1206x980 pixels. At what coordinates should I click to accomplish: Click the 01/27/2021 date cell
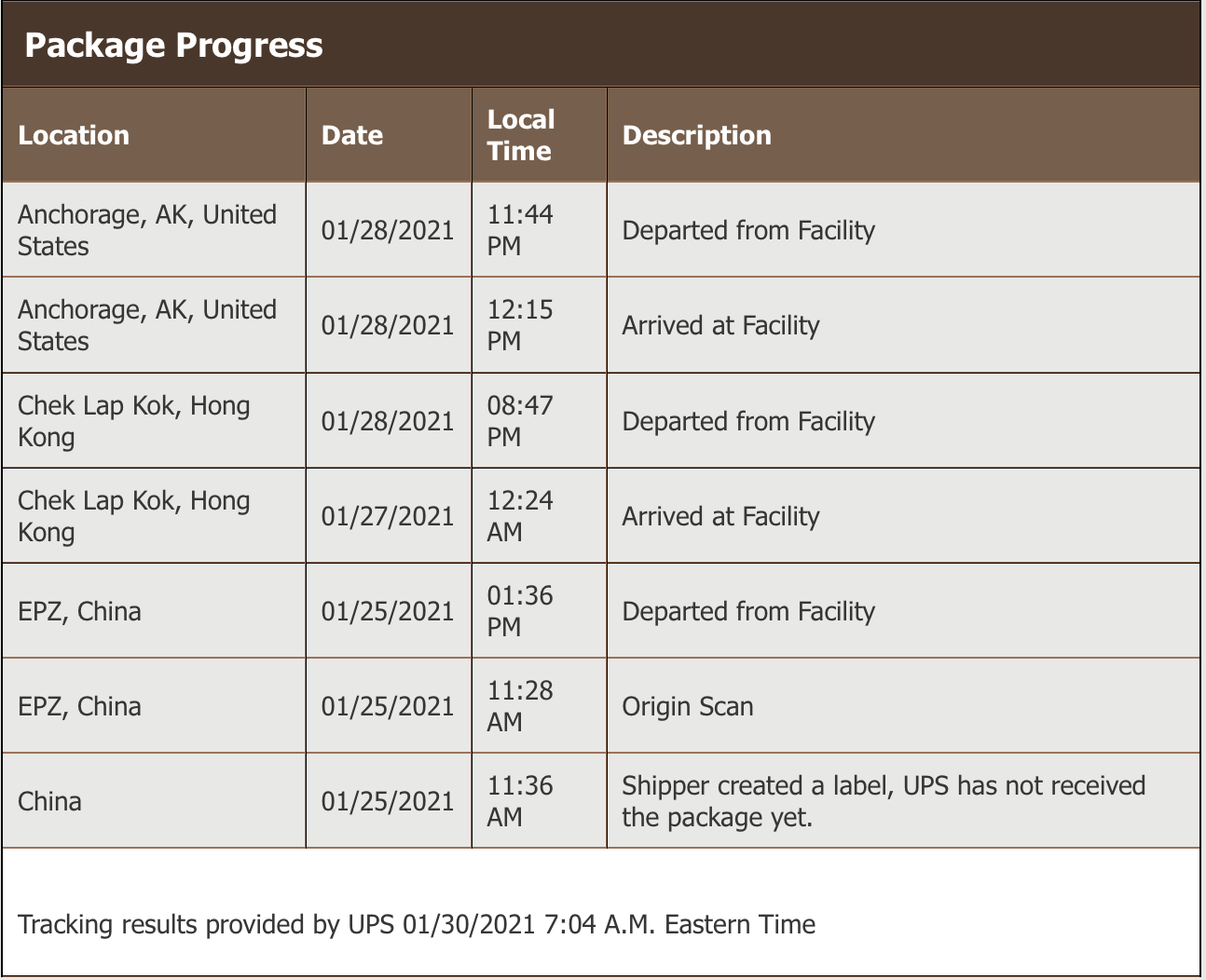pos(388,517)
